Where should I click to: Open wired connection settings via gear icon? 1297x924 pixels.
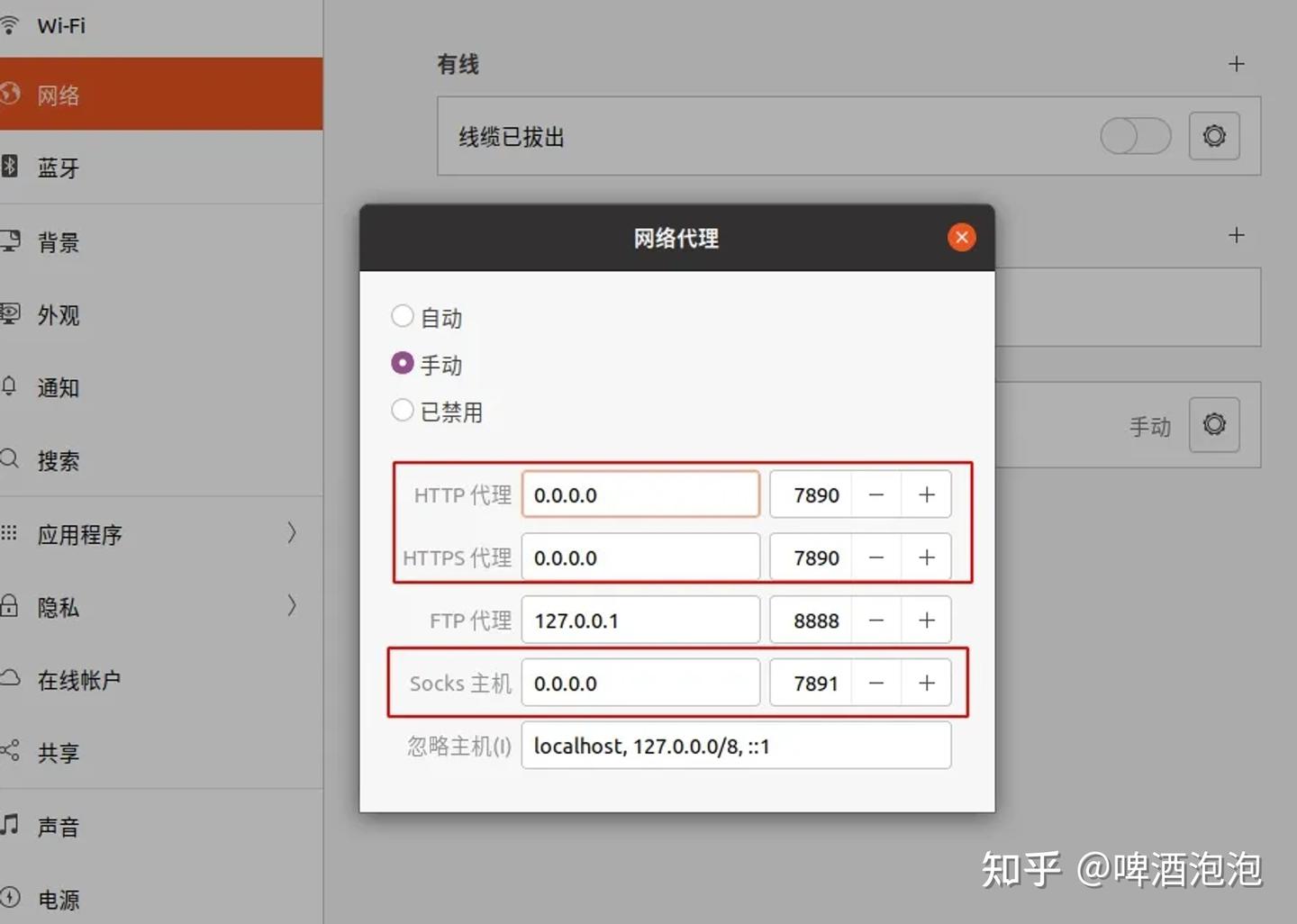[x=1214, y=136]
